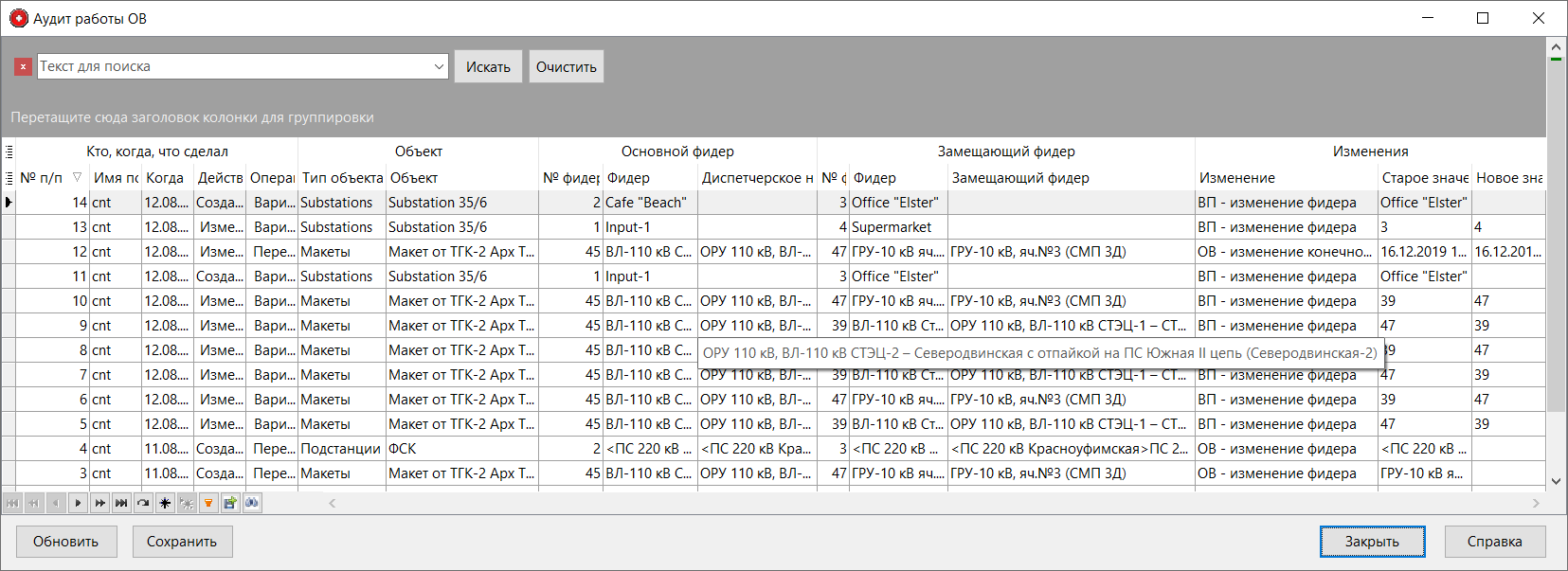Click the Основной фидер band header

(x=677, y=152)
